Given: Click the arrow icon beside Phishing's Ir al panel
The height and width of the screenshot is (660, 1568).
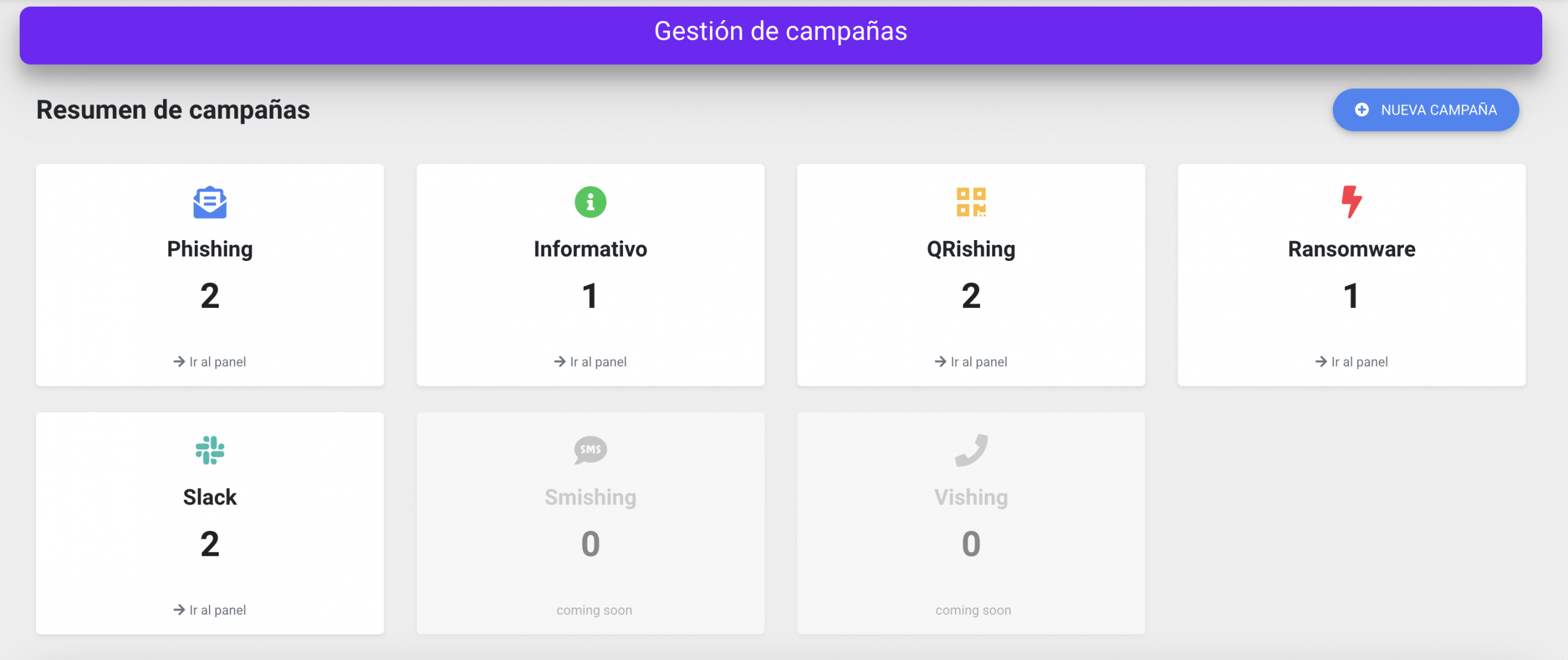Looking at the screenshot, I should coord(178,361).
